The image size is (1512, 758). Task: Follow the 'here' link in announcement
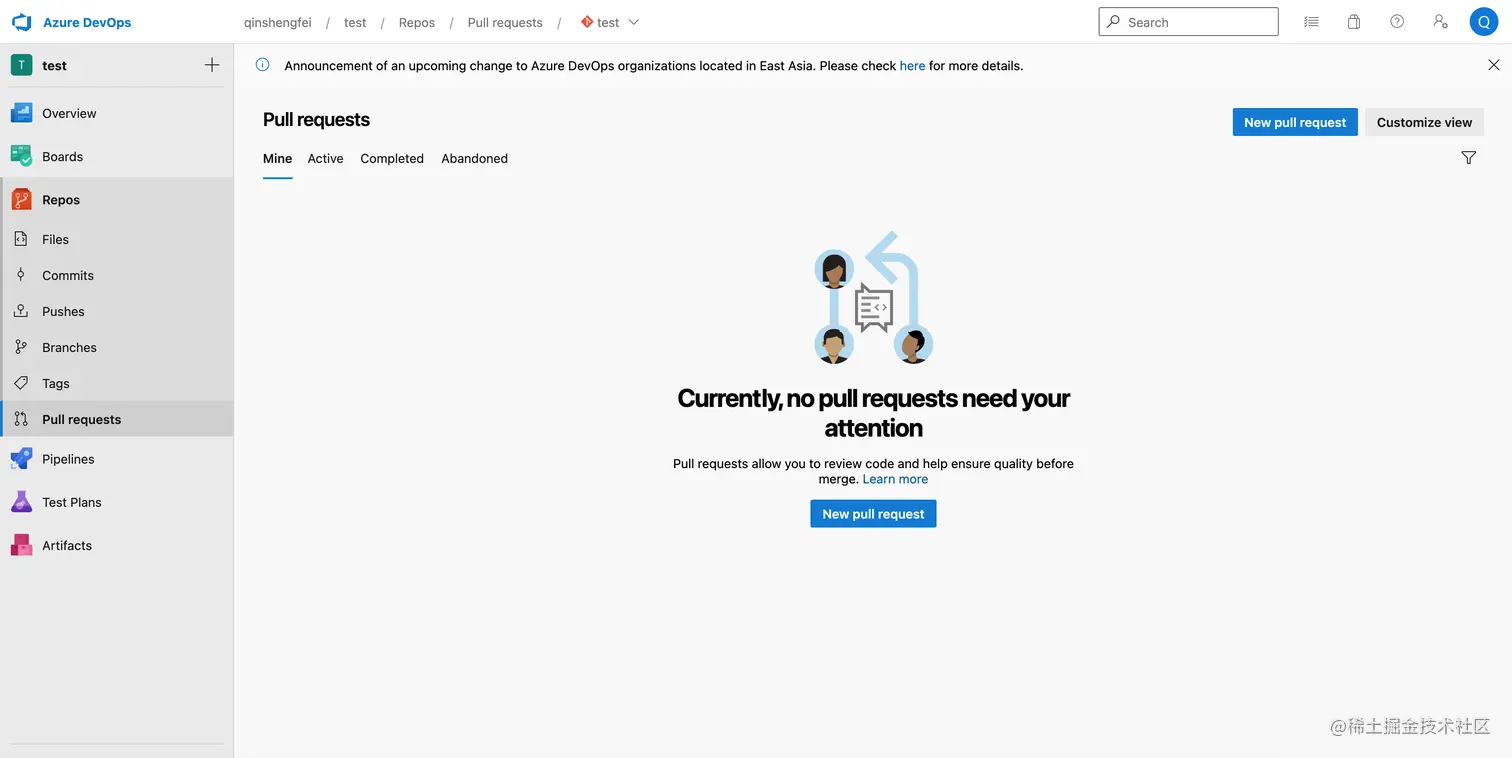click(912, 66)
